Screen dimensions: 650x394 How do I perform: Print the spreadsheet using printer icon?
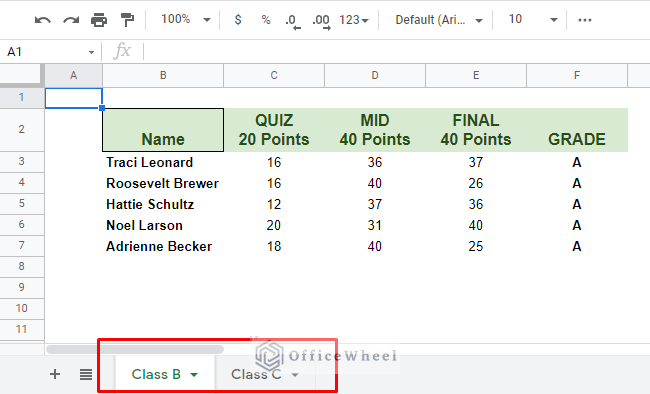coord(99,19)
